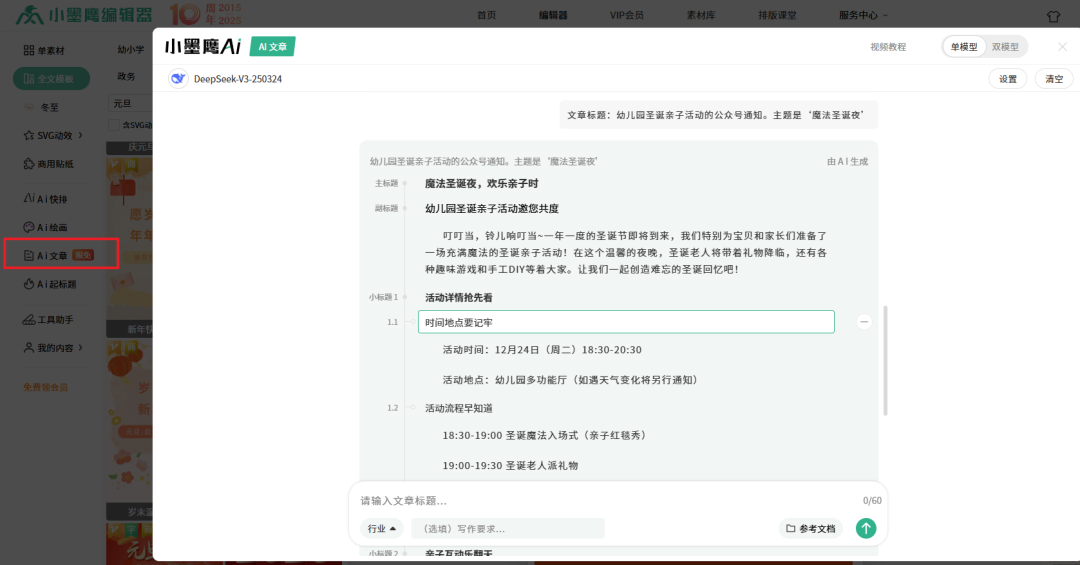Screen dimensions: 1080x565
Task: Open 工具助手 in the sidebar
Action: [48, 320]
